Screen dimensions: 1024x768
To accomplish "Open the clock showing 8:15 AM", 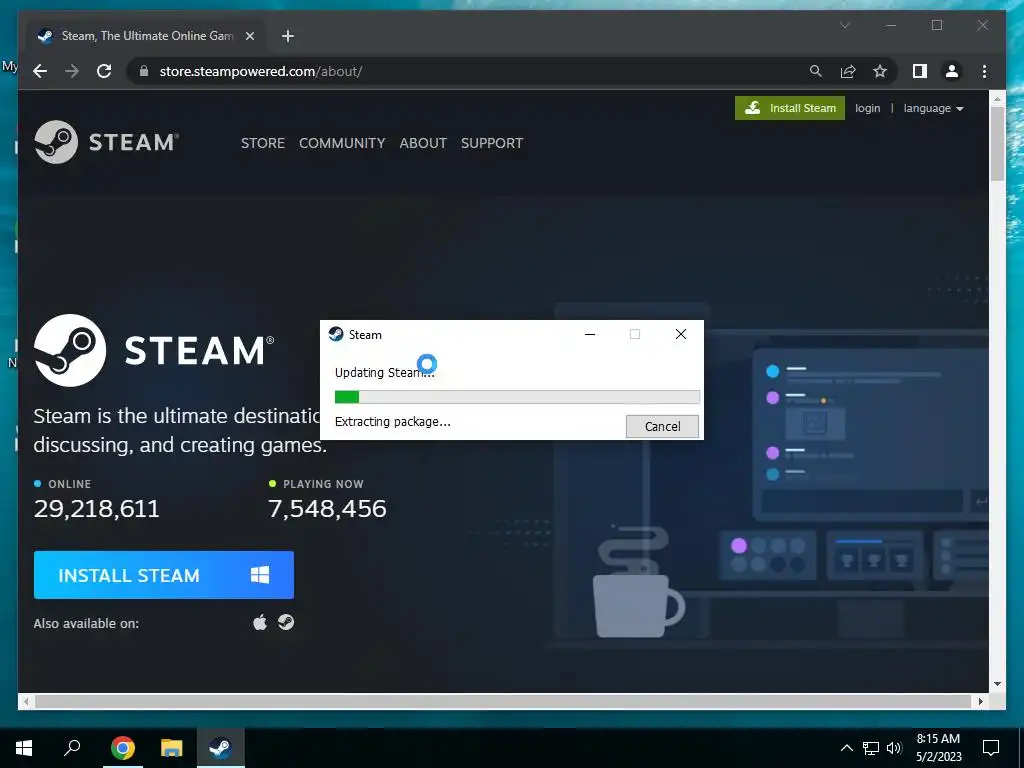I will coord(938,748).
